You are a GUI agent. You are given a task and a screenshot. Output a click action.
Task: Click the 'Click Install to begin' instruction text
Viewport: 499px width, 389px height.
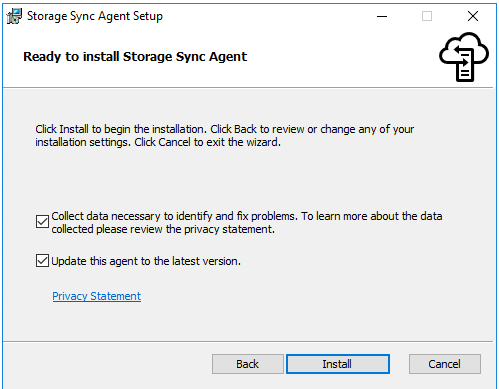[x=225, y=136]
